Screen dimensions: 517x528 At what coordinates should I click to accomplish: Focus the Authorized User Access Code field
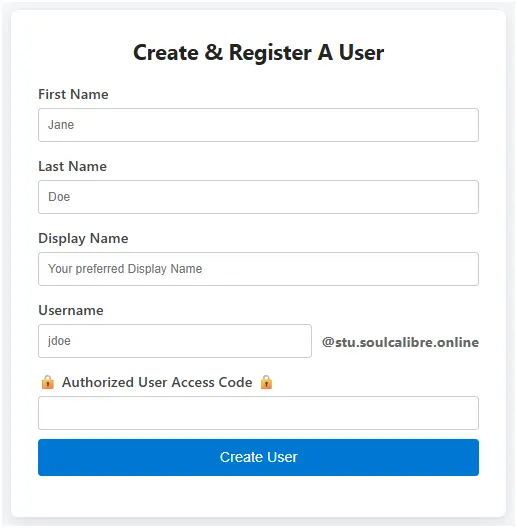click(x=258, y=413)
